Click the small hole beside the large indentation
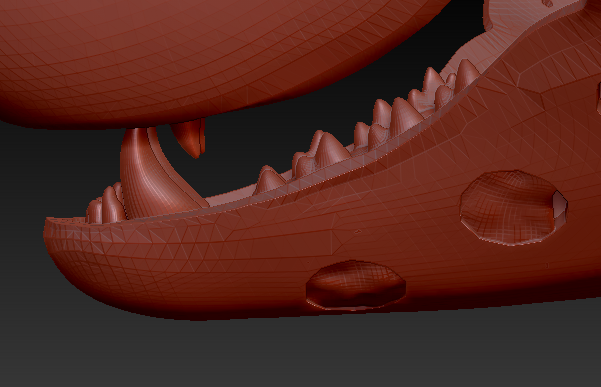Viewport: 601px width, 387px height. click(560, 204)
